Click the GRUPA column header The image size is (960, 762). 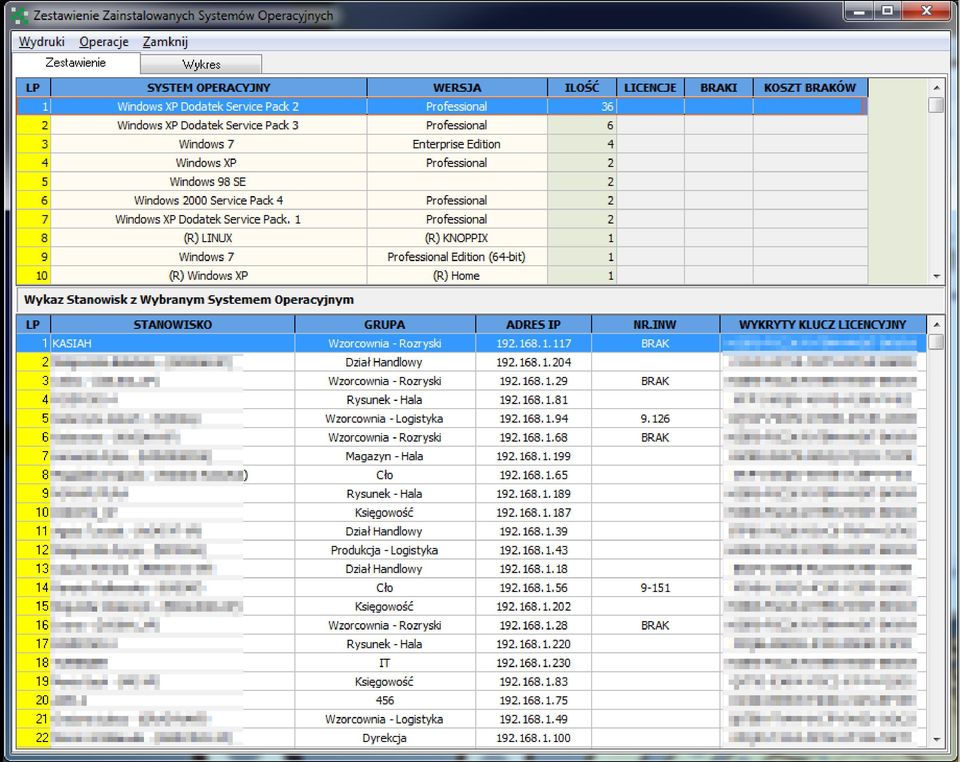pos(384,324)
